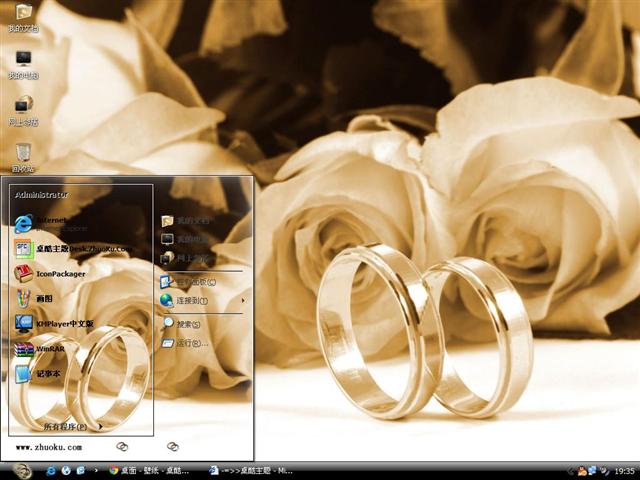
Task: Open the 回收站 recycle bin icon
Action: pos(23,158)
